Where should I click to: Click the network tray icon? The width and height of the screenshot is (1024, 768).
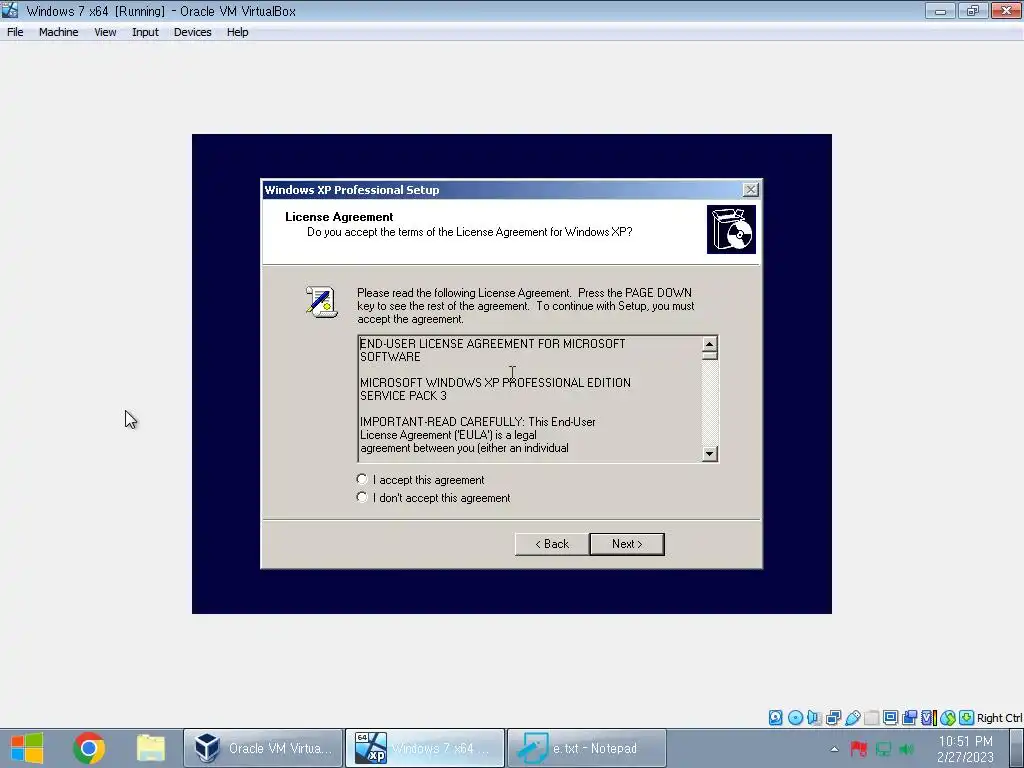[883, 748]
